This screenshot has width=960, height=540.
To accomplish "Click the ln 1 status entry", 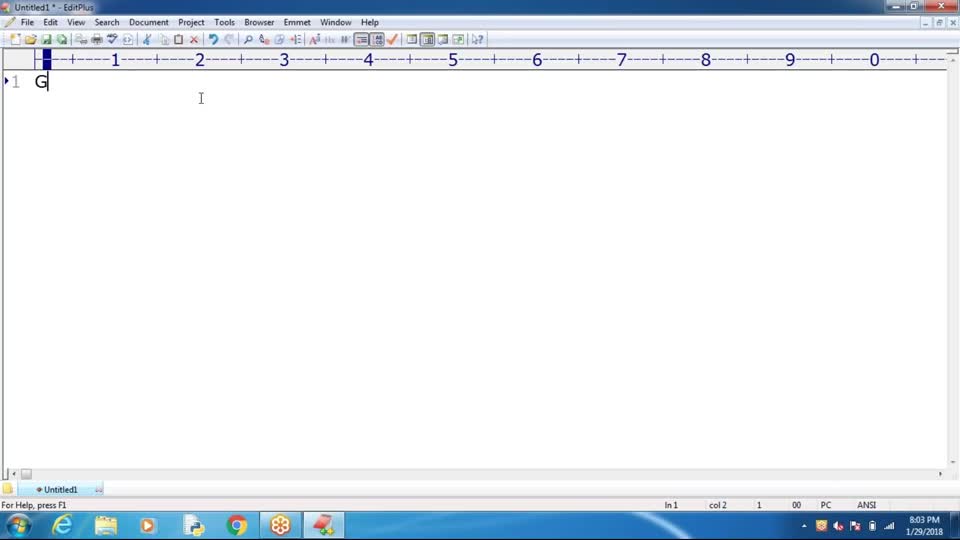I will pyautogui.click(x=671, y=505).
